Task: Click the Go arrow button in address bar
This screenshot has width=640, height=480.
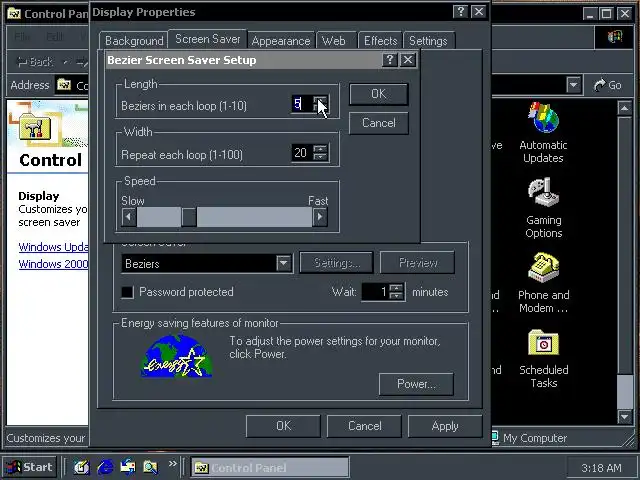Action: 607,85
